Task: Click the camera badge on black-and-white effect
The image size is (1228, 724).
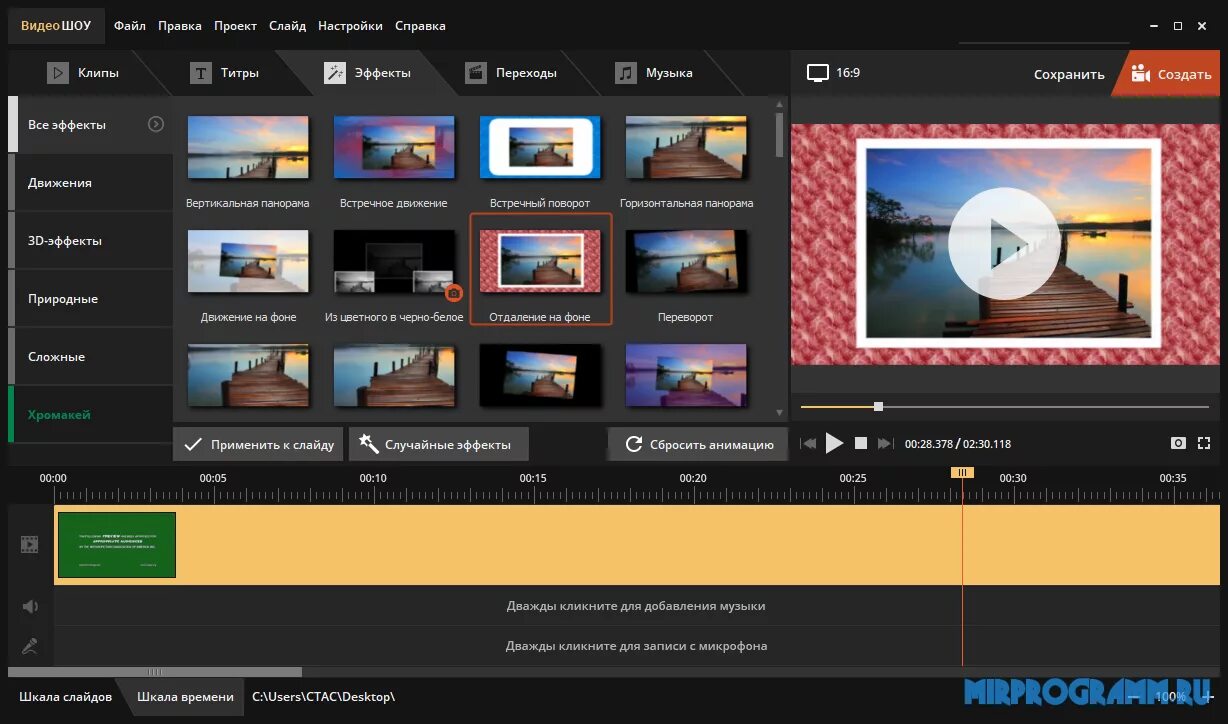Action: click(x=453, y=293)
